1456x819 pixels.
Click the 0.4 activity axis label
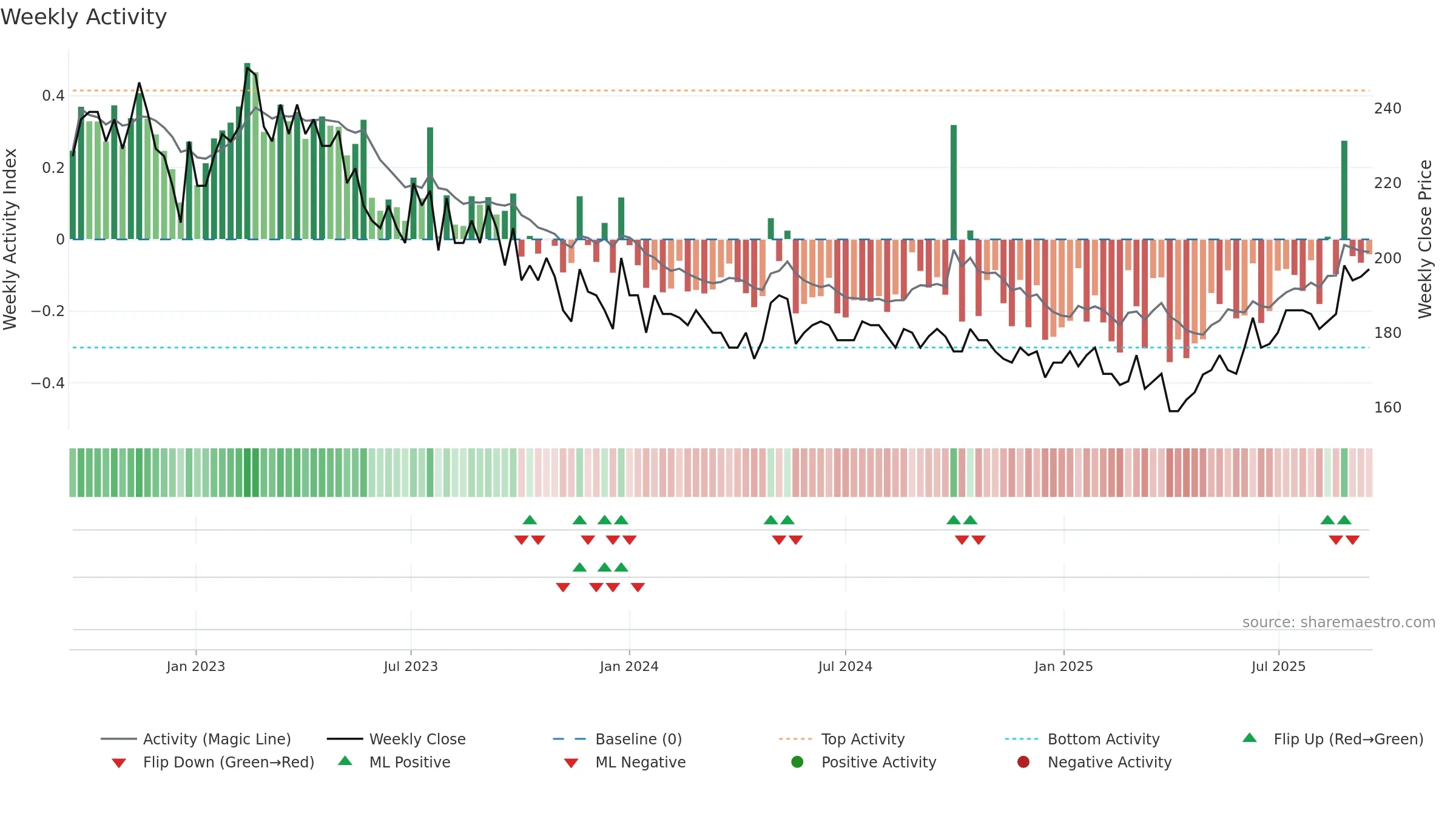[x=53, y=96]
